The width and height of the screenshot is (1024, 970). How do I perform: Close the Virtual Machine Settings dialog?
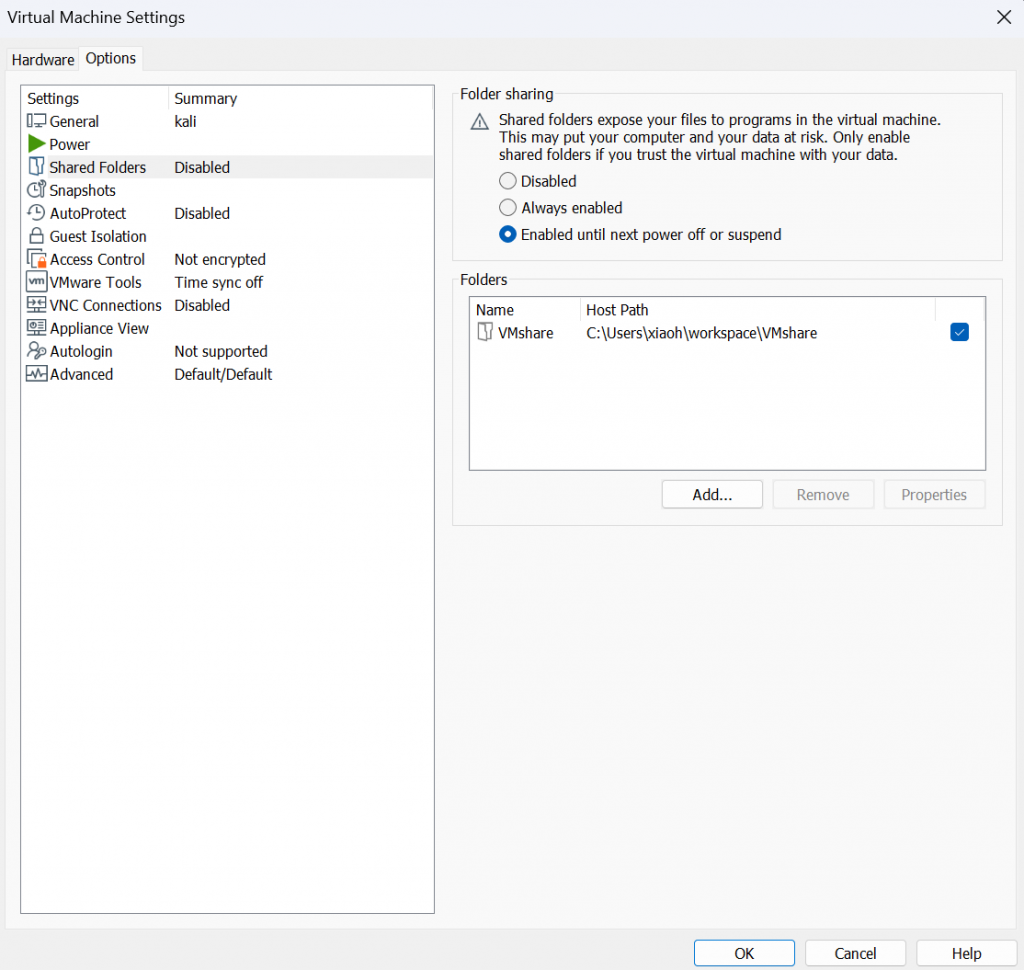1004,17
